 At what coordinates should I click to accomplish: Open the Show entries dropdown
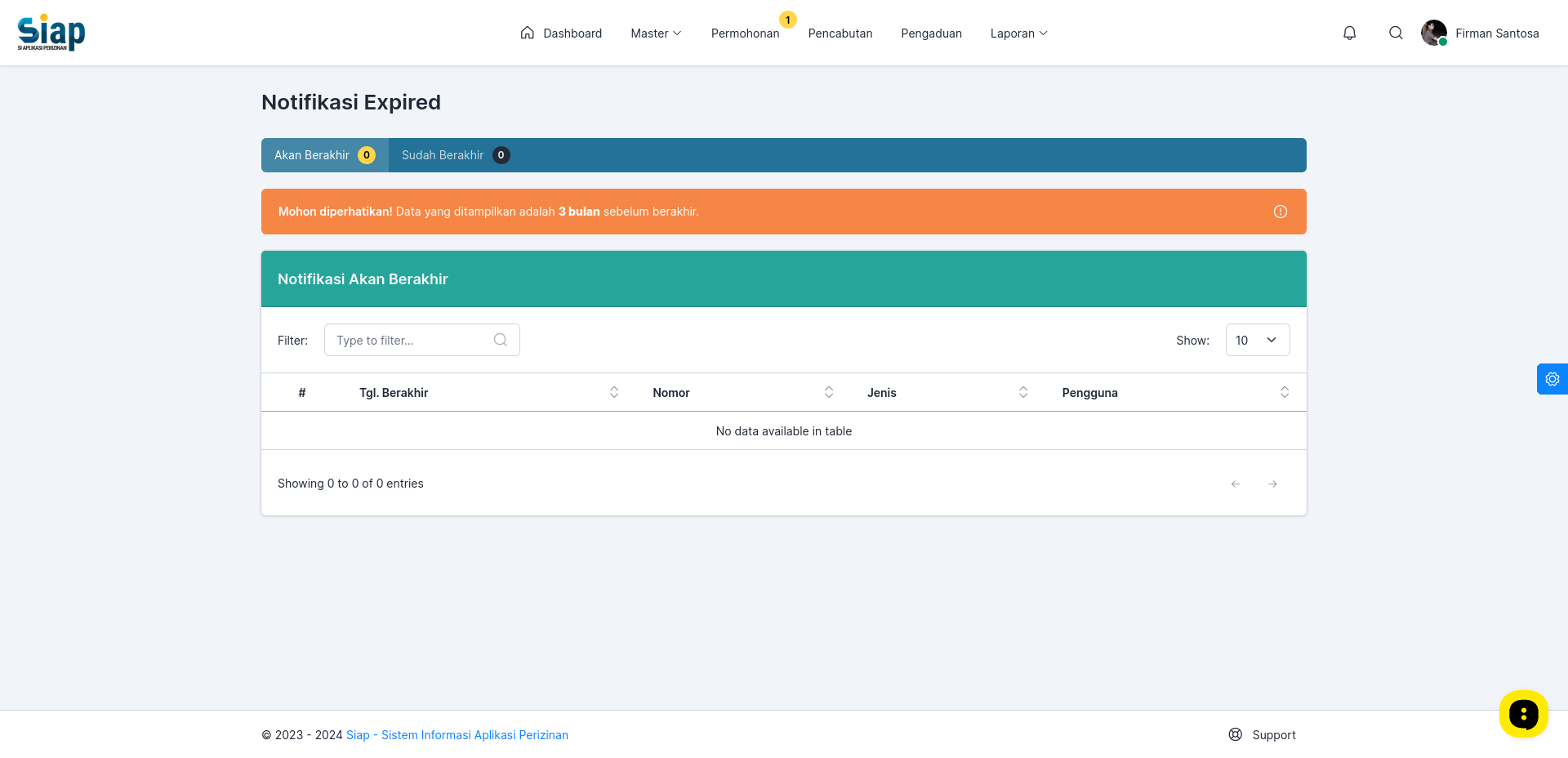[1258, 340]
